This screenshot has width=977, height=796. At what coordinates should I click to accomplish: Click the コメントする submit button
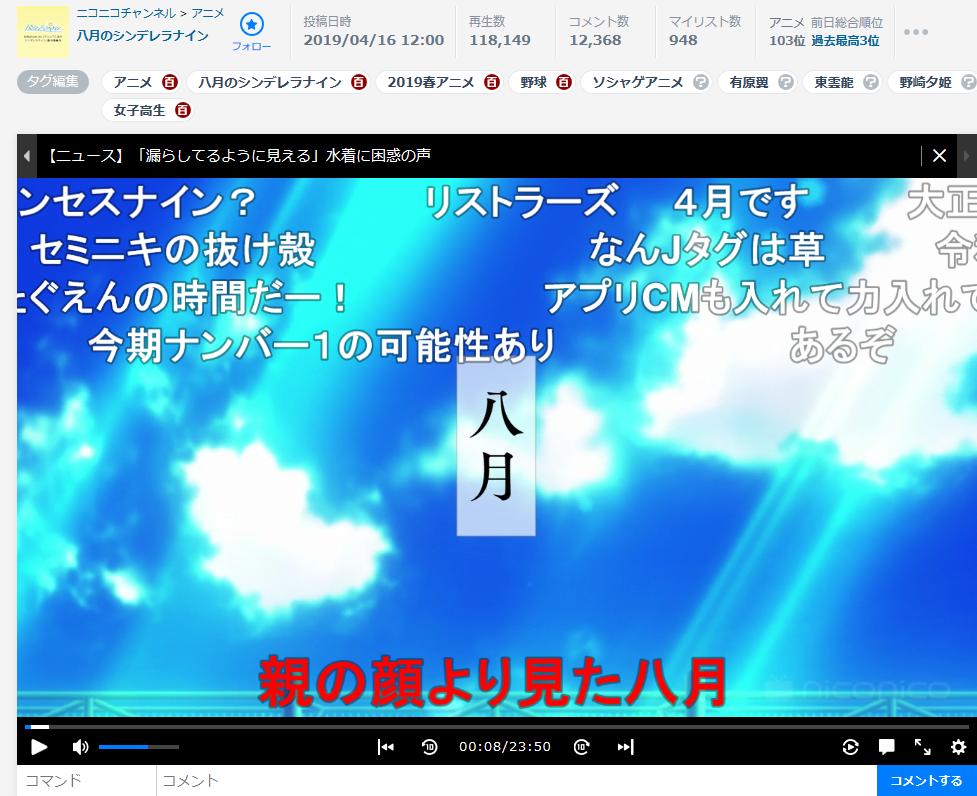point(926,780)
